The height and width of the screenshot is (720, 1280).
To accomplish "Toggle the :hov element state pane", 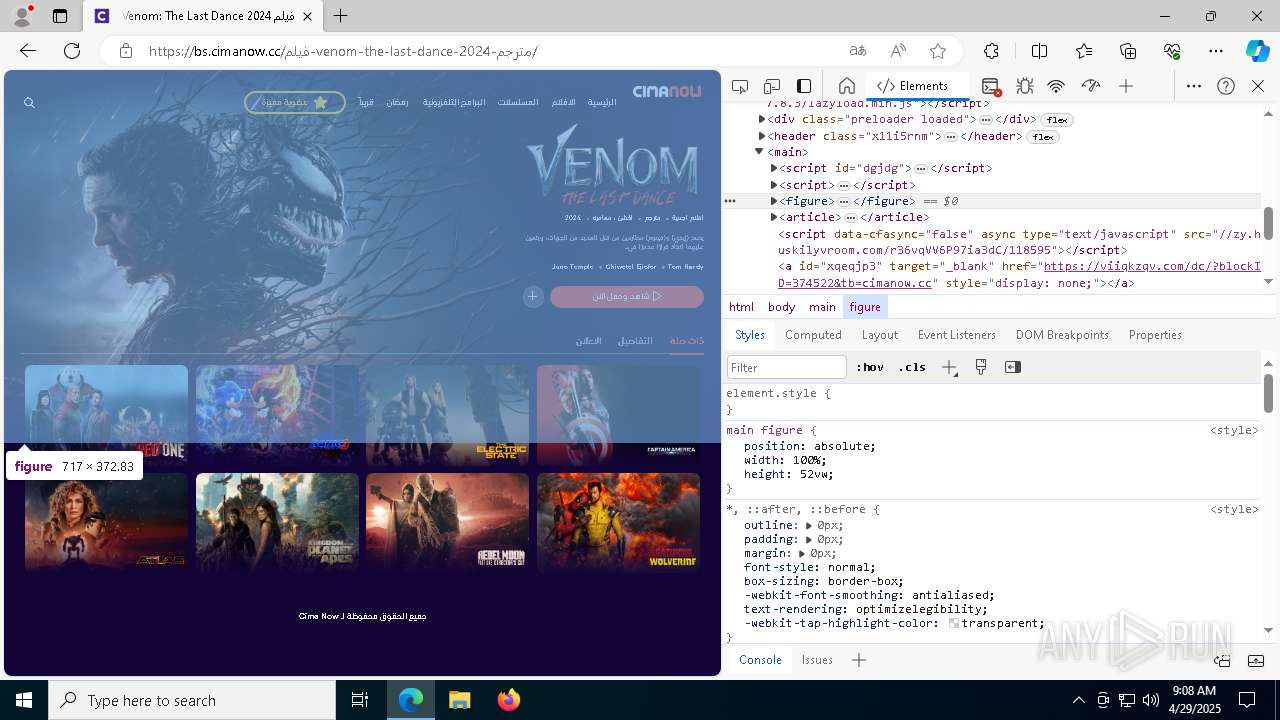I will click(870, 367).
